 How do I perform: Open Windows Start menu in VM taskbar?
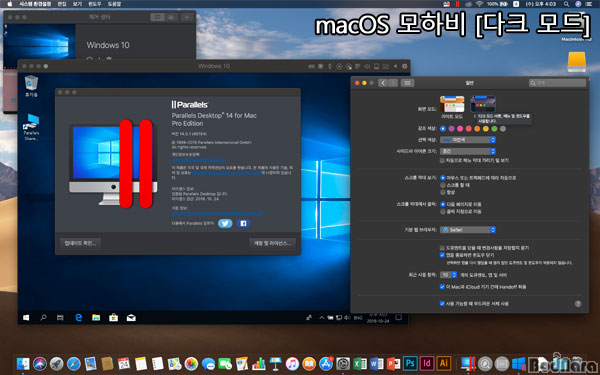(26, 318)
